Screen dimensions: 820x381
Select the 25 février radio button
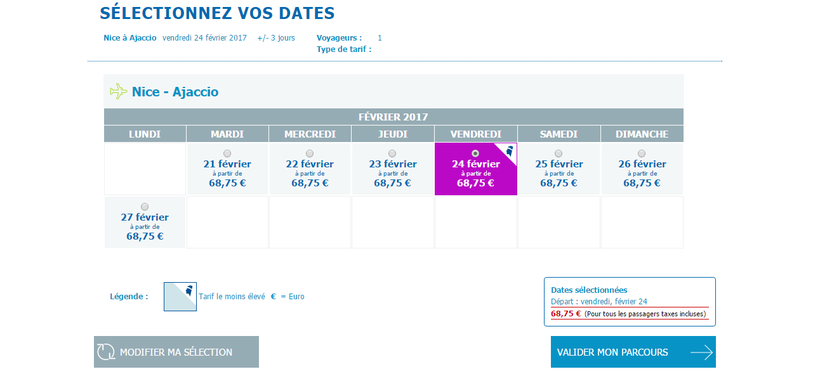tap(559, 154)
